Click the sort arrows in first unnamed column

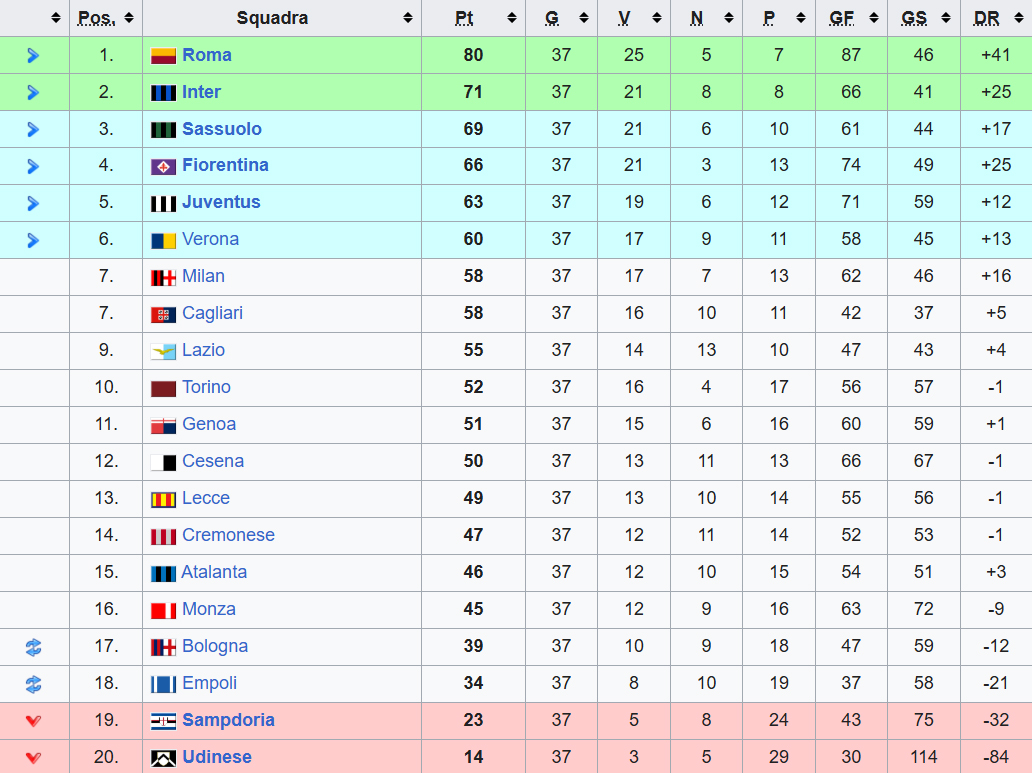click(x=56, y=18)
